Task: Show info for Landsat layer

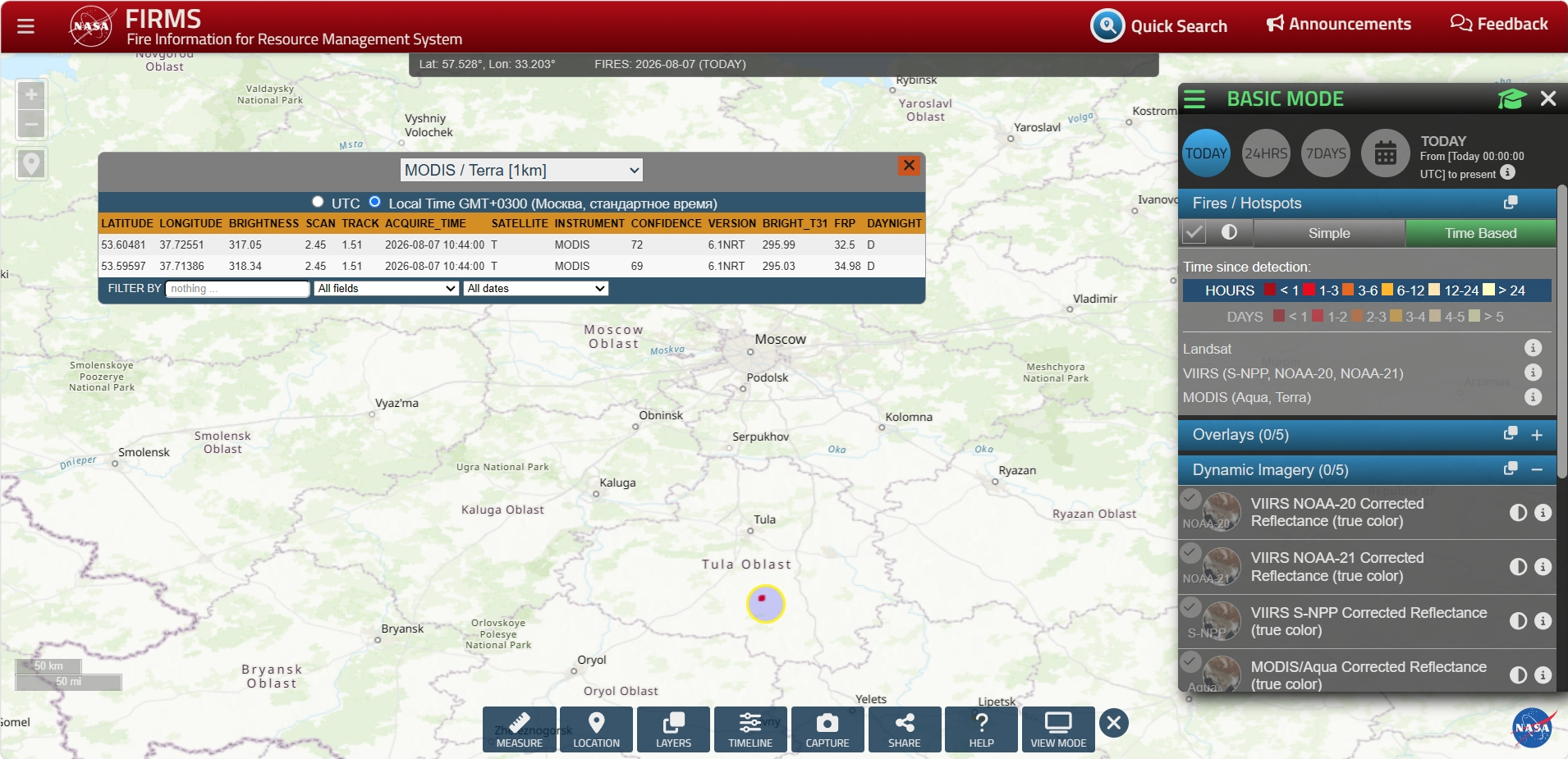Action: [x=1533, y=348]
